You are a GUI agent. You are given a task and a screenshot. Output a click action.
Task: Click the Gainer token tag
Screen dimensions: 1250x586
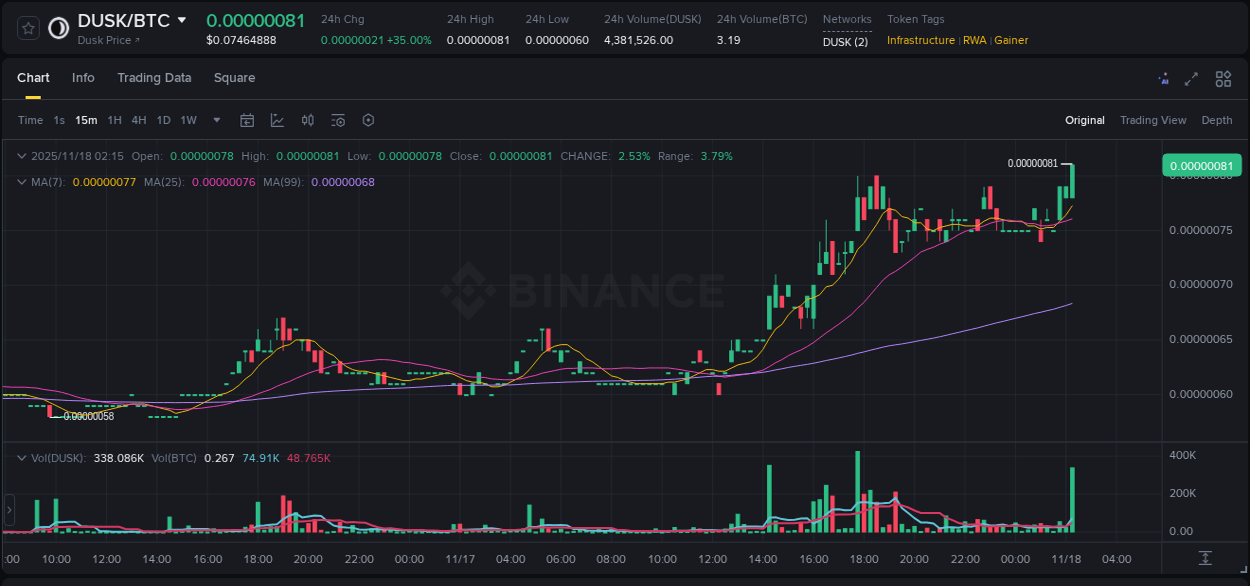(1011, 40)
